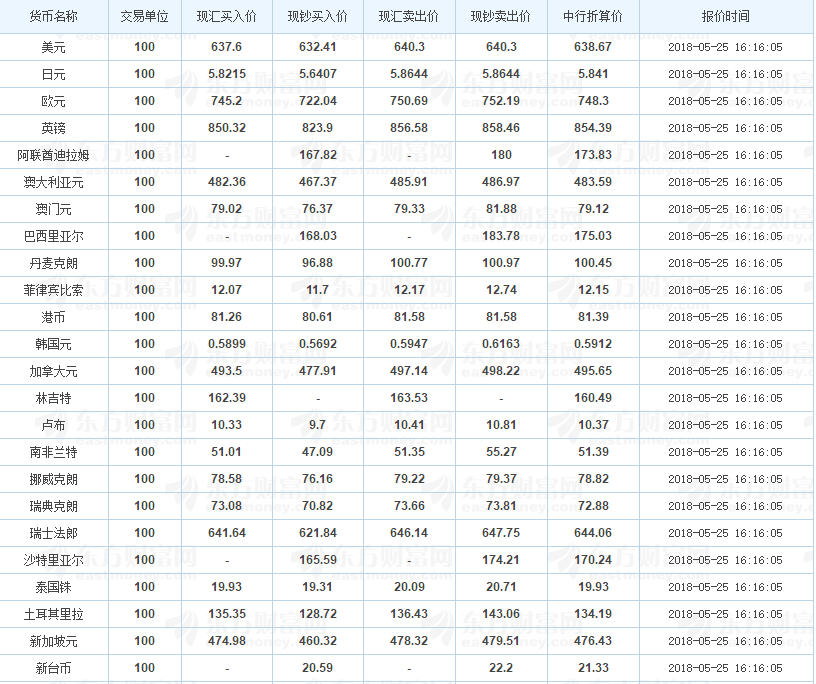
Task: Select the 南非兰特 currency name
Action: [54, 452]
